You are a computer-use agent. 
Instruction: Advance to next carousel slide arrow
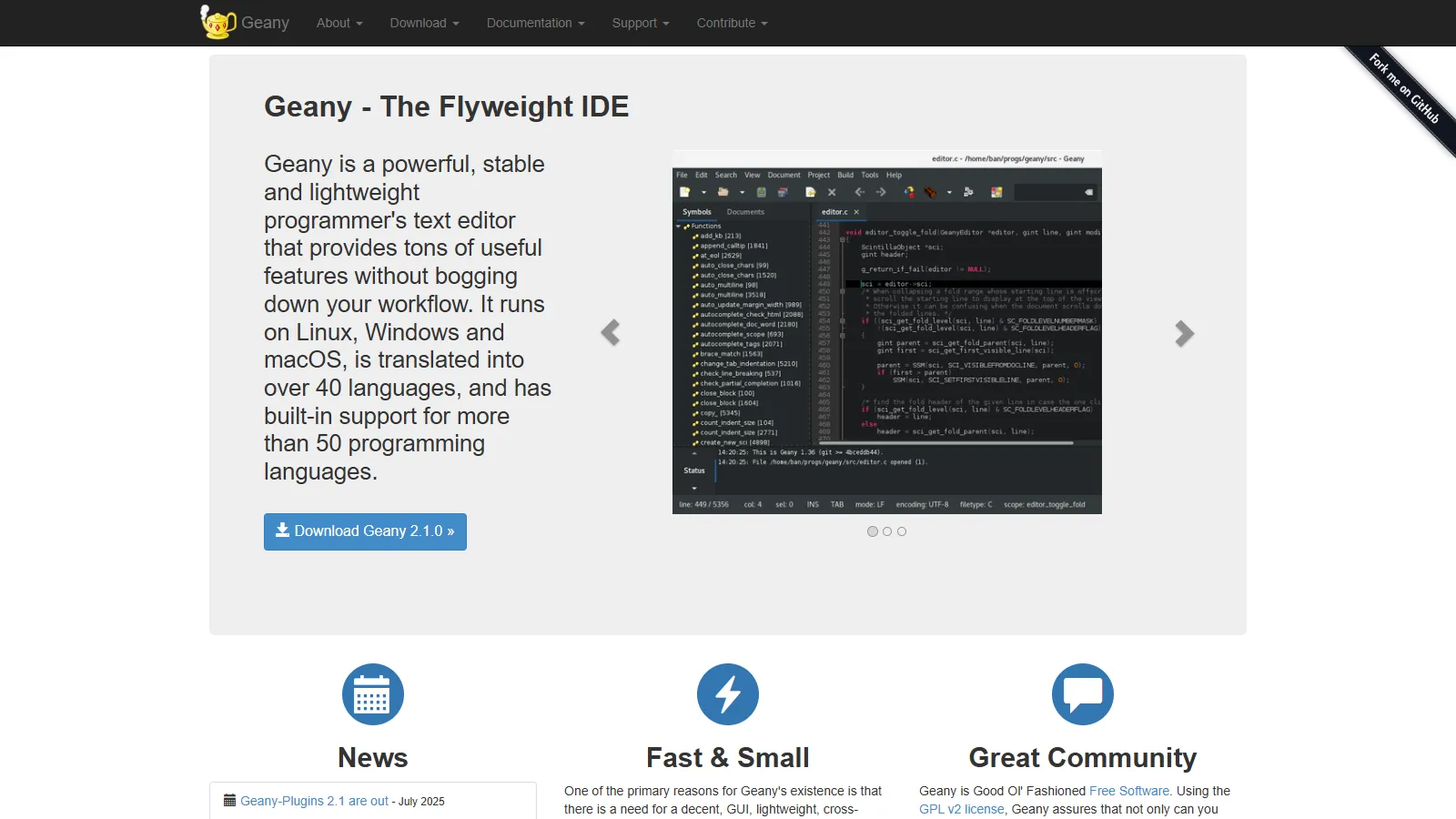(1183, 333)
